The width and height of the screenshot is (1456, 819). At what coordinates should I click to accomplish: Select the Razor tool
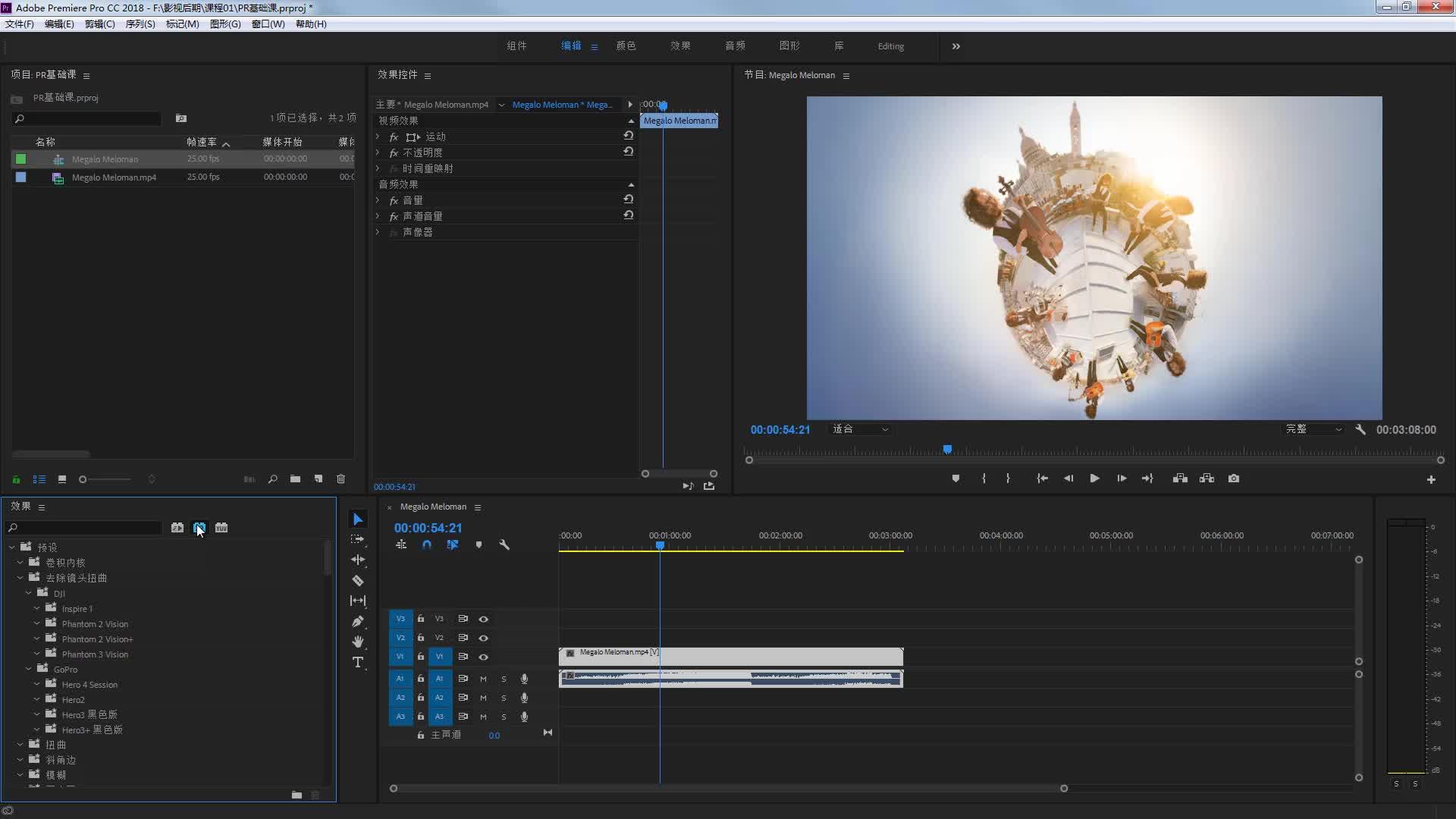coord(358,580)
